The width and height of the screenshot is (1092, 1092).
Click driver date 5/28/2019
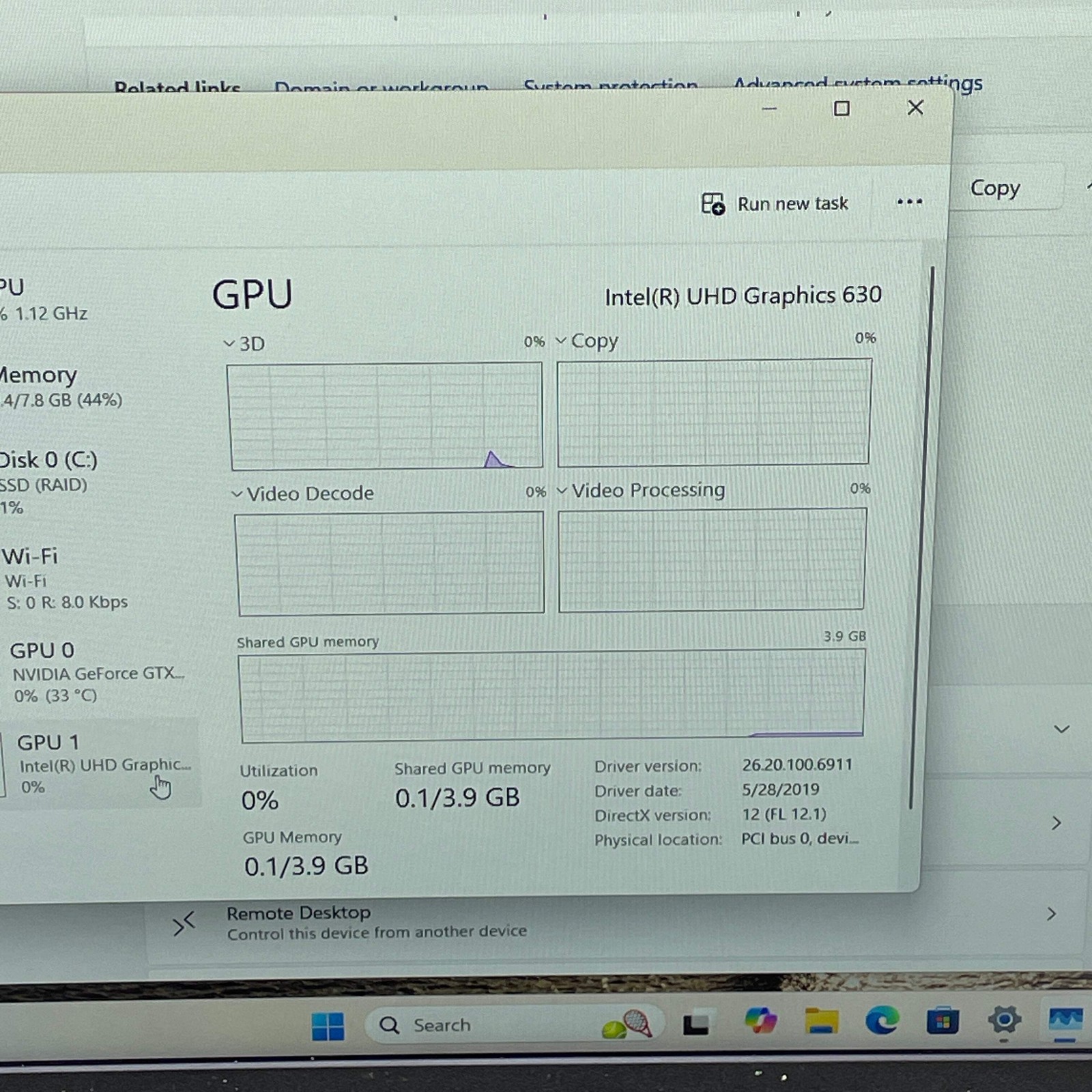click(x=781, y=790)
